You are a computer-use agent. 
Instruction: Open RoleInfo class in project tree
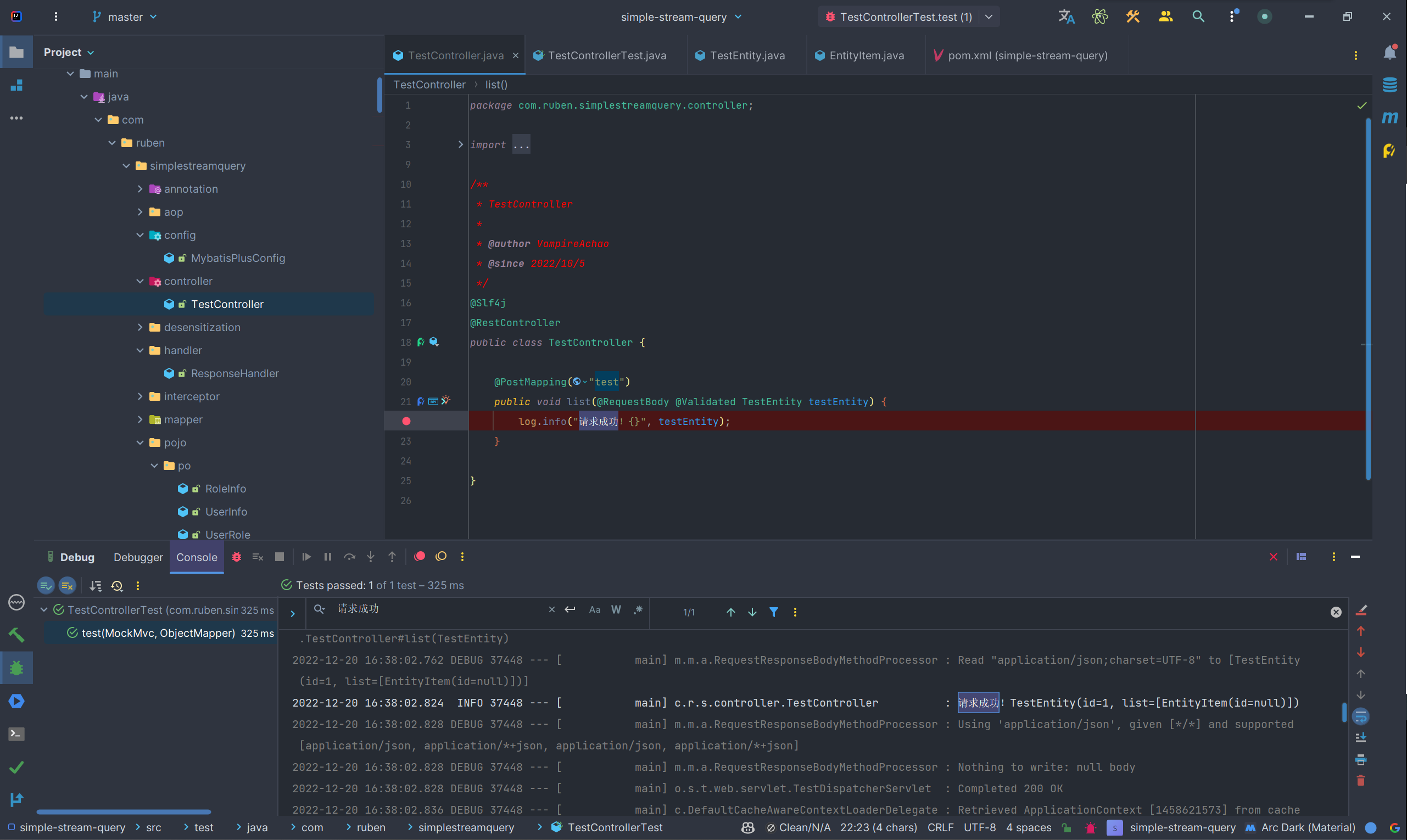pyautogui.click(x=225, y=489)
